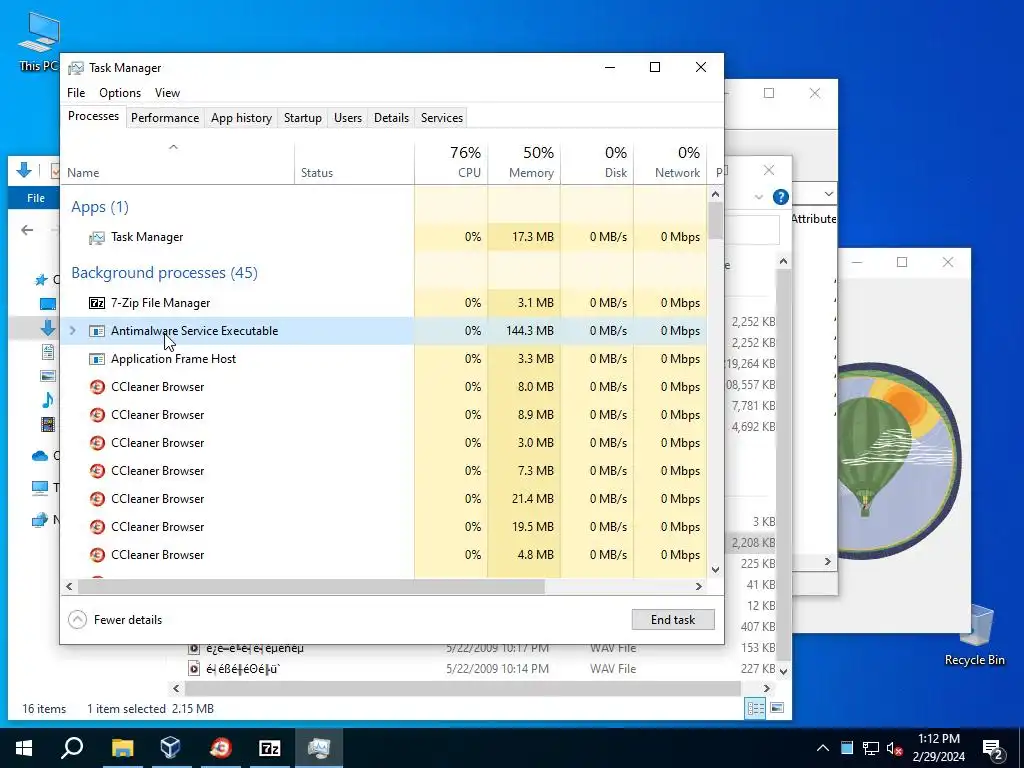
Task: Click the tray icon left of network
Action: pos(846,748)
